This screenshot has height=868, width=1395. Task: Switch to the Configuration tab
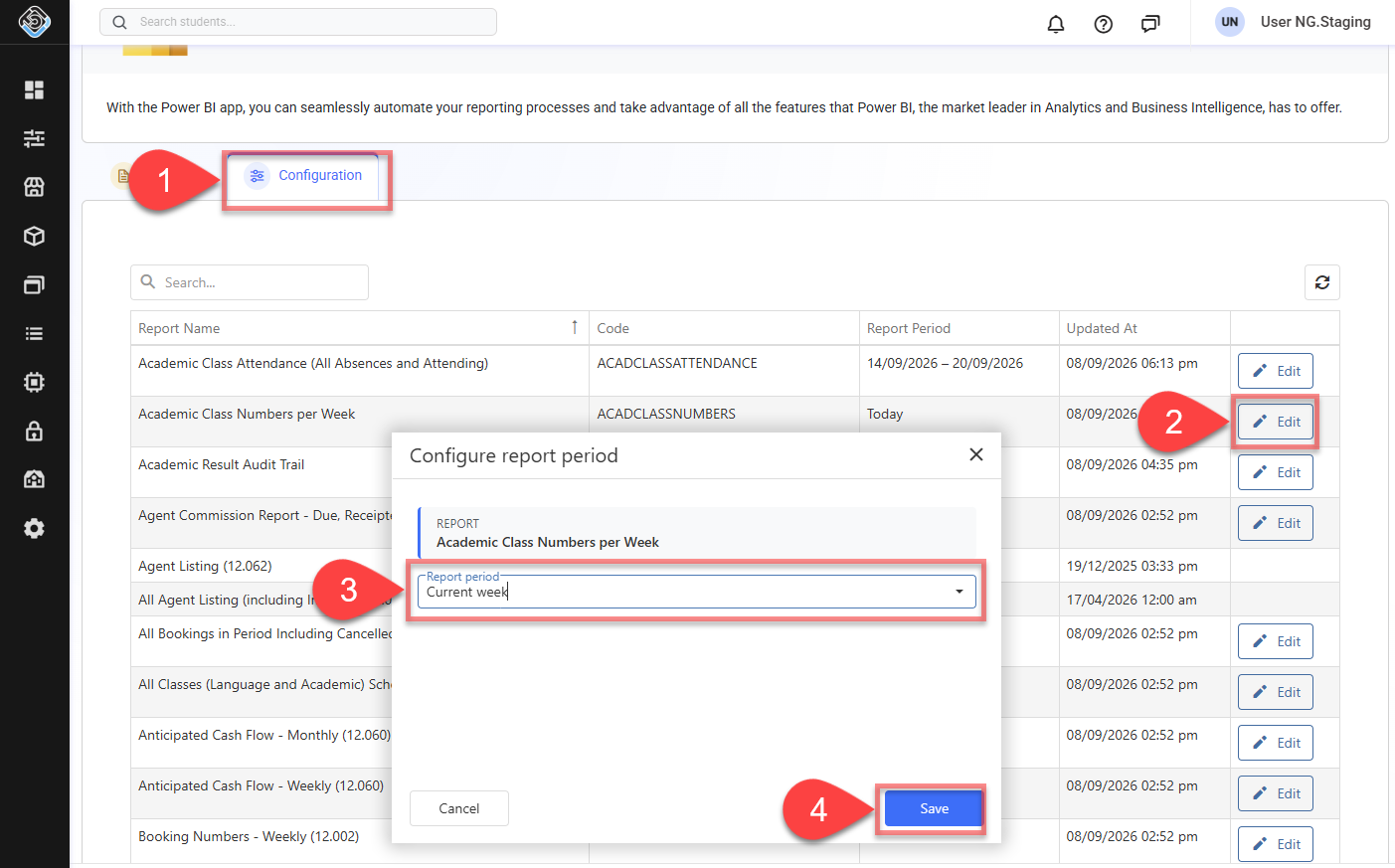(x=304, y=176)
